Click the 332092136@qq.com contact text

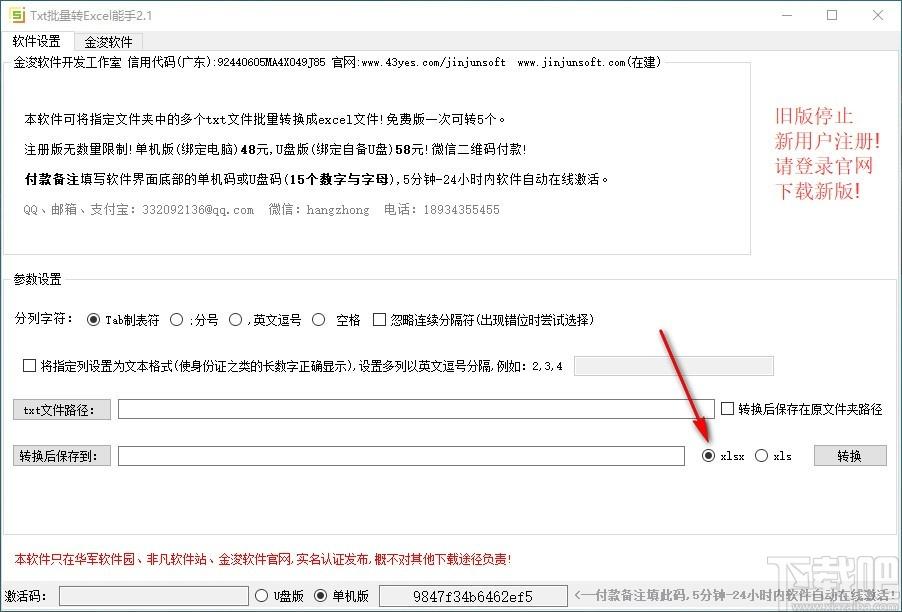click(197, 210)
